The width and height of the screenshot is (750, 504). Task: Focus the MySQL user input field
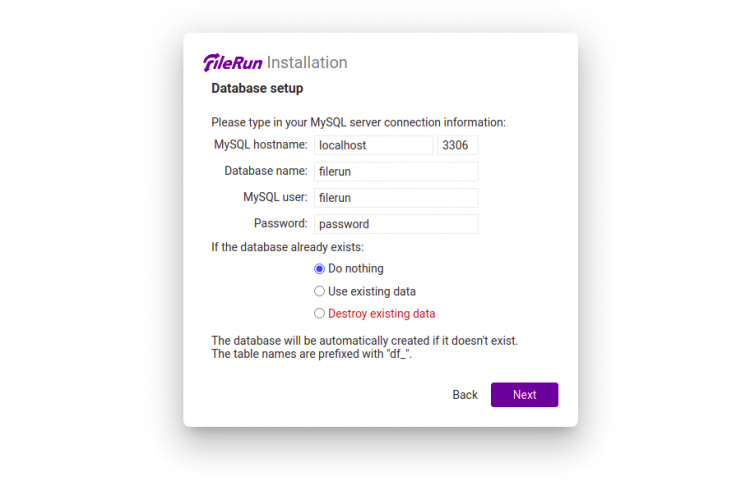pyautogui.click(x=396, y=198)
